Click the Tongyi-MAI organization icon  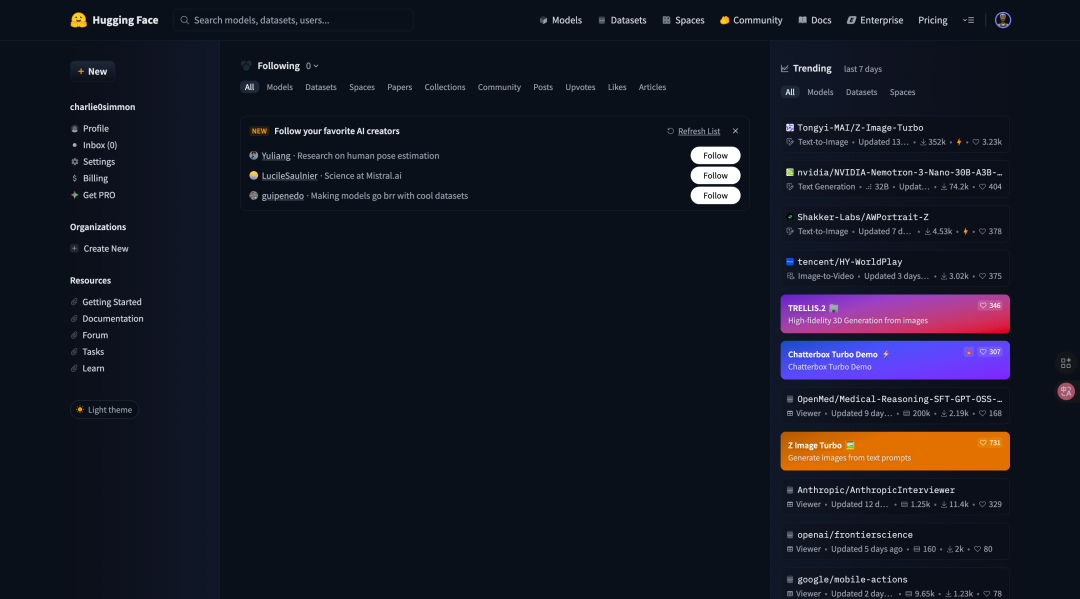click(790, 127)
